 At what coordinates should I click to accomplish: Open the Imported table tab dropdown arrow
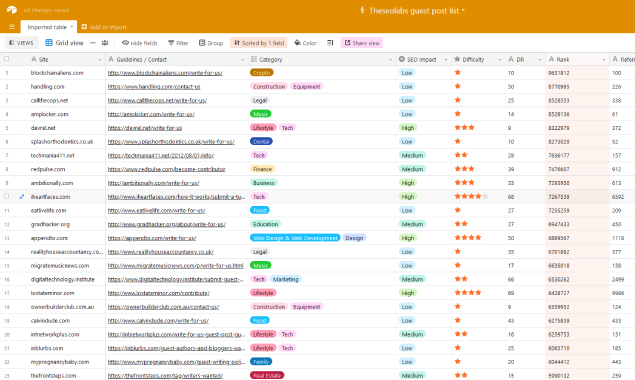pyautogui.click(x=72, y=27)
